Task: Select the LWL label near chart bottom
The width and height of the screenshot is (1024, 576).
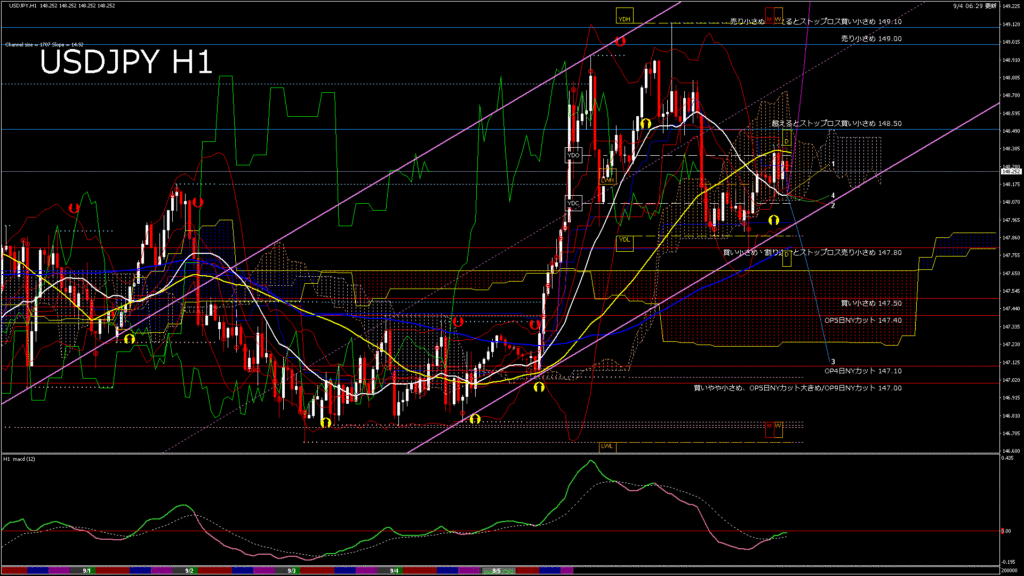Action: point(606,446)
